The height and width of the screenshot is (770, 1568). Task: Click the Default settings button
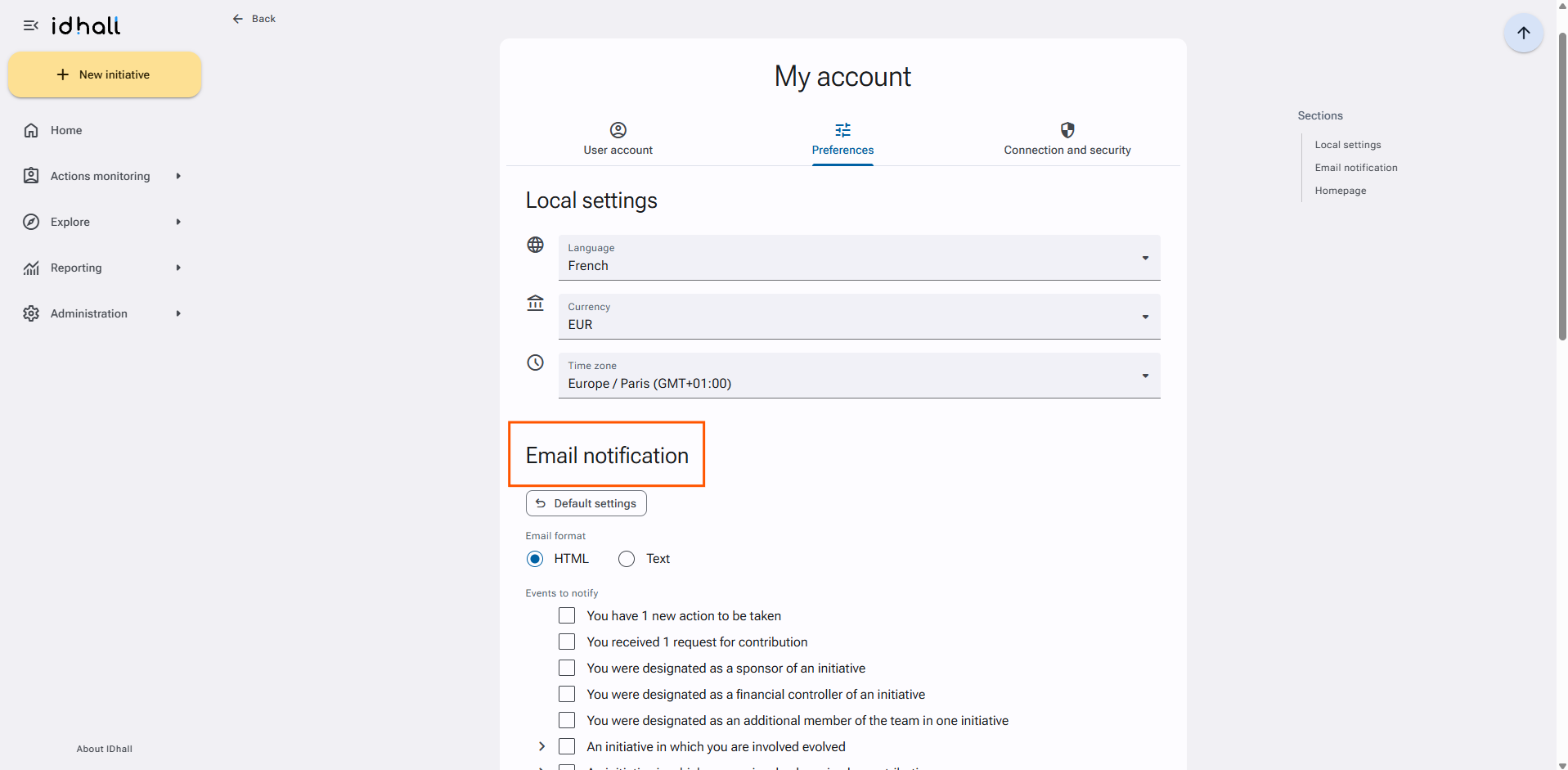click(586, 503)
